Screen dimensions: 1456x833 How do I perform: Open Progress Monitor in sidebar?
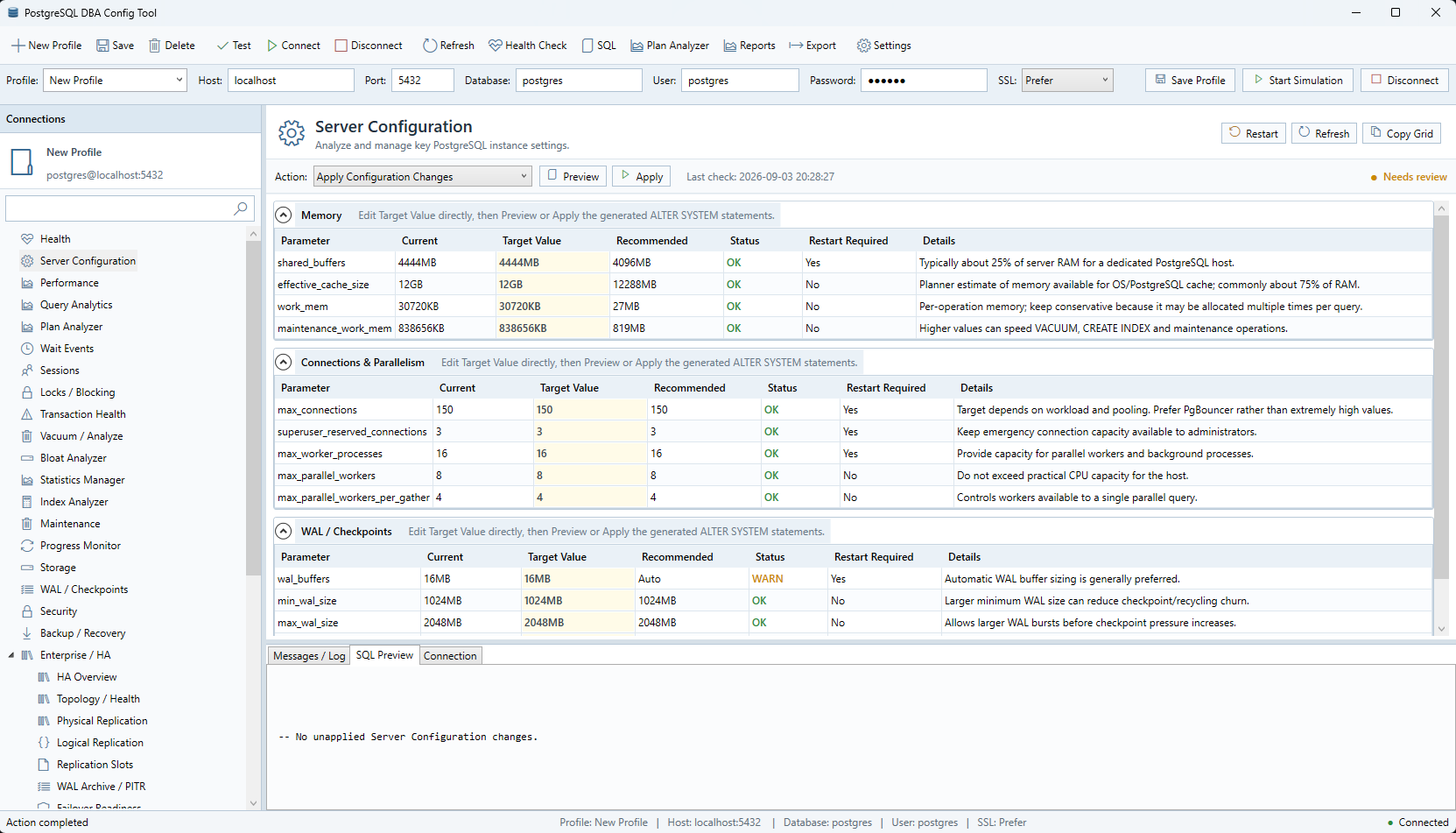[80, 546]
